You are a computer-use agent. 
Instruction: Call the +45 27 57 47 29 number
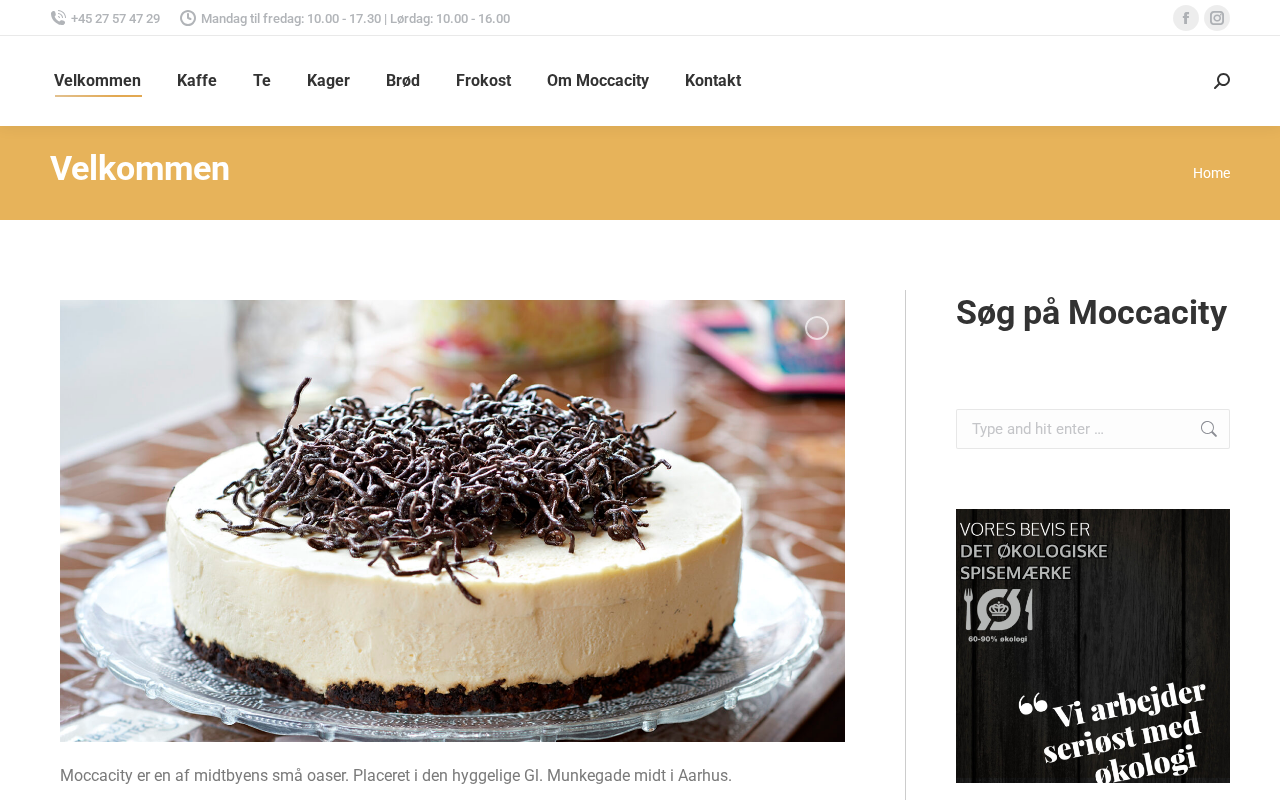pyautogui.click(x=115, y=19)
